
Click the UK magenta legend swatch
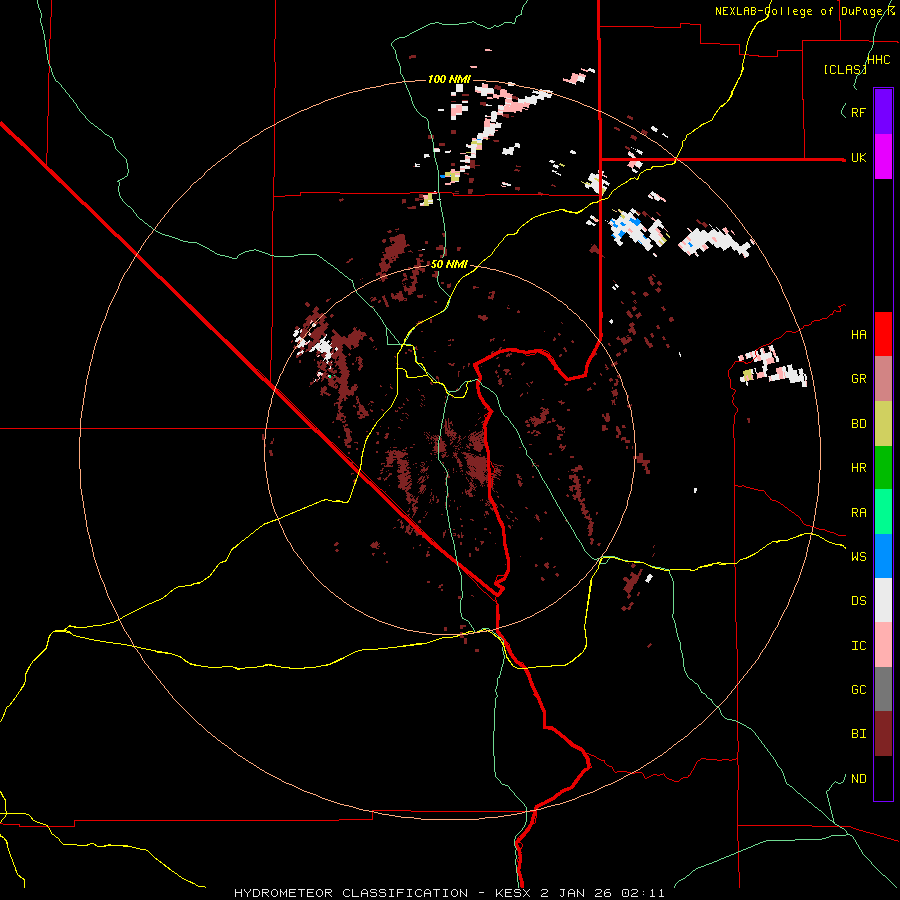[x=883, y=157]
